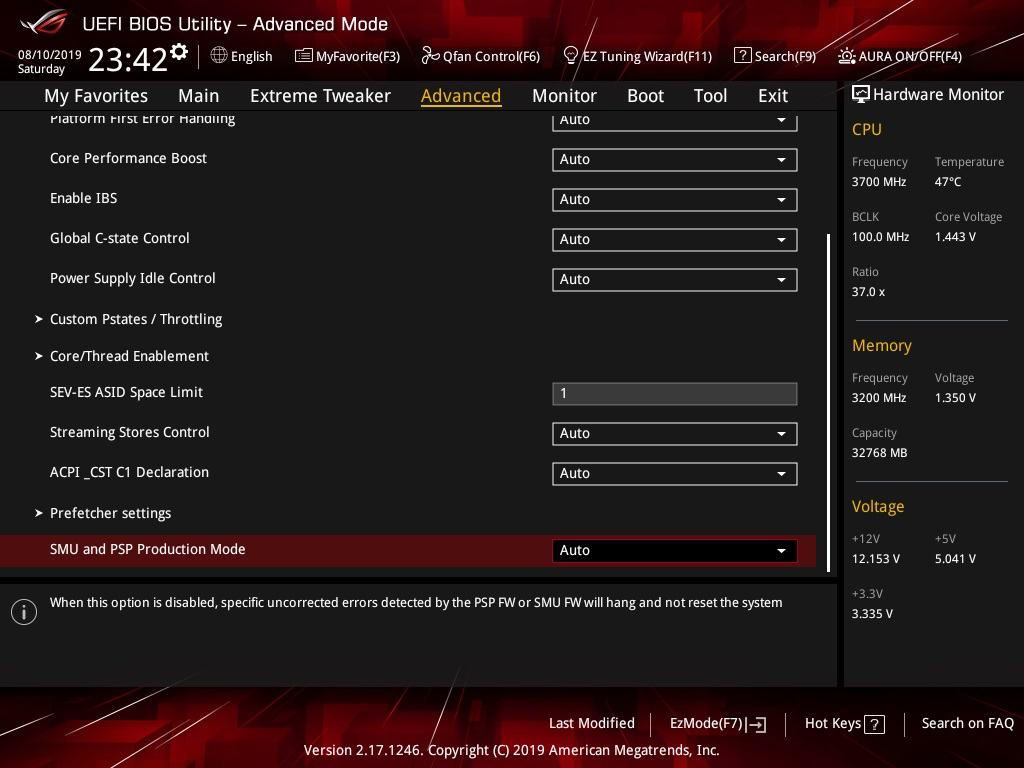Open Global C-state Control dropdown

click(x=675, y=240)
